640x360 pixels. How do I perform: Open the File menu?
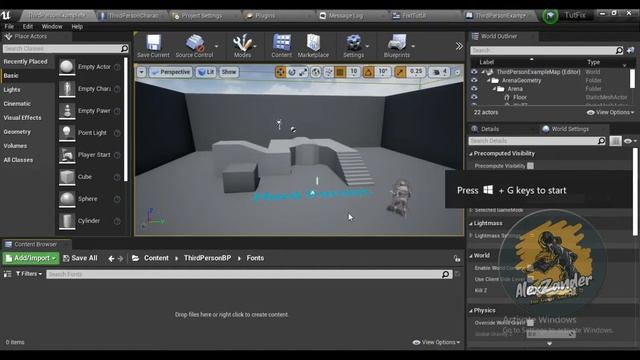(x=9, y=27)
